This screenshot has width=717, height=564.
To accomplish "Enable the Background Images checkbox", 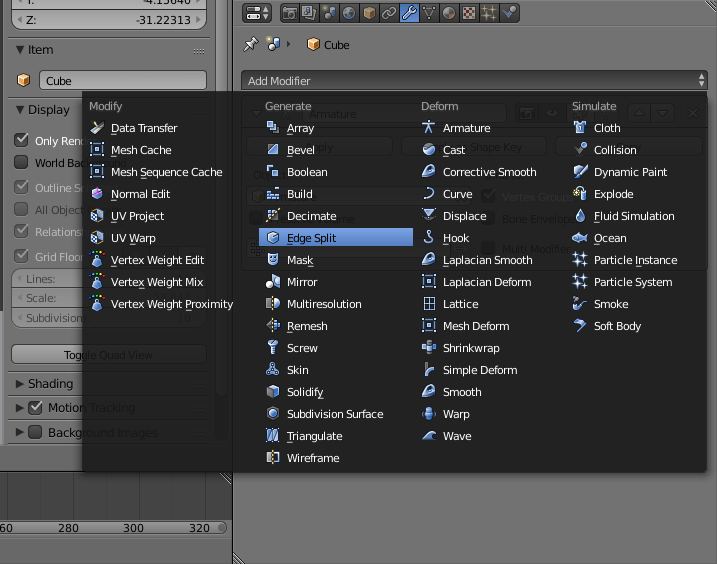I will [x=35, y=433].
